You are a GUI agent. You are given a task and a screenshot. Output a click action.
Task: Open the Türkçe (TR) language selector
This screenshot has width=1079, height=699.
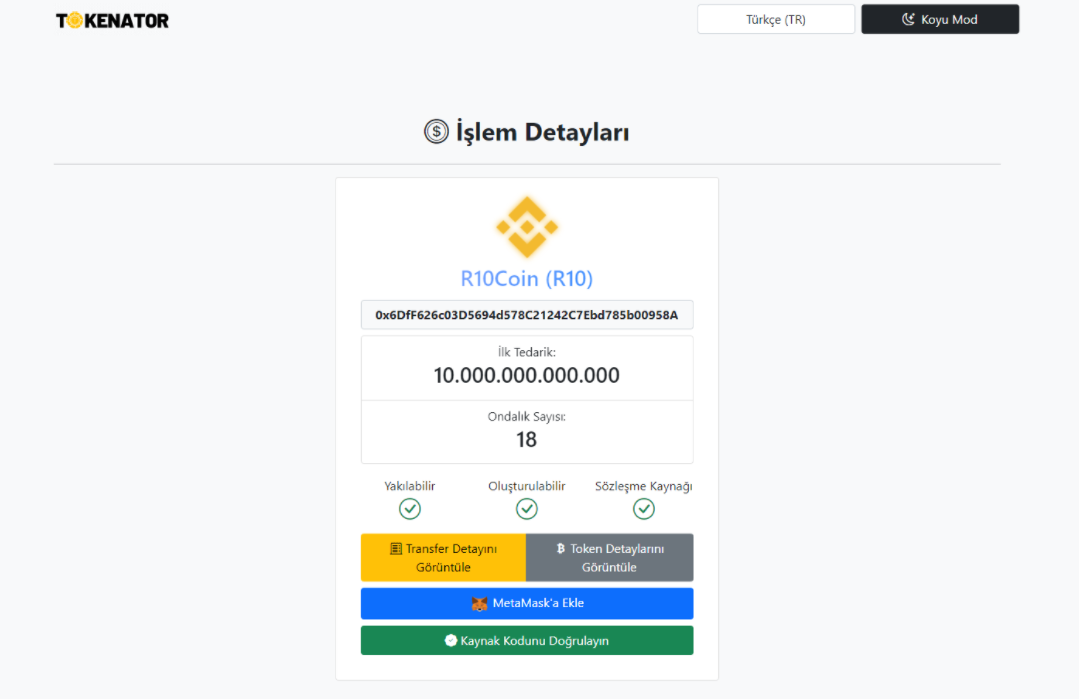point(776,19)
